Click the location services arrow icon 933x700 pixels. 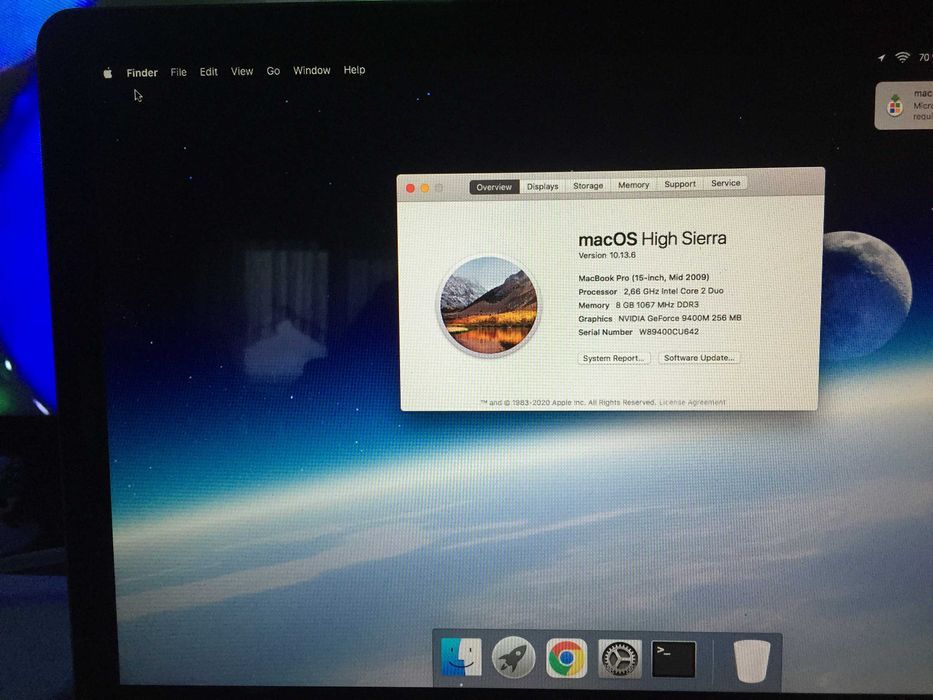(881, 58)
